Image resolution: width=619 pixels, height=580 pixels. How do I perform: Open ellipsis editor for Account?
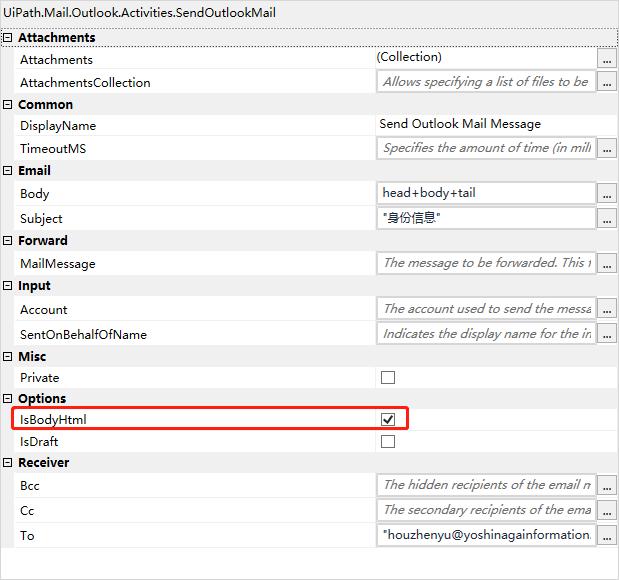607,309
